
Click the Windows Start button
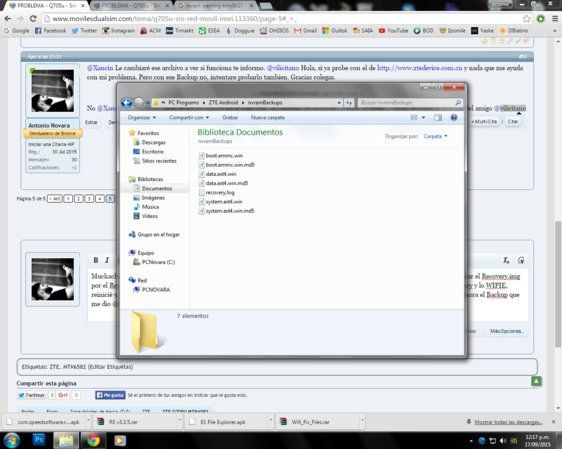click(11, 440)
